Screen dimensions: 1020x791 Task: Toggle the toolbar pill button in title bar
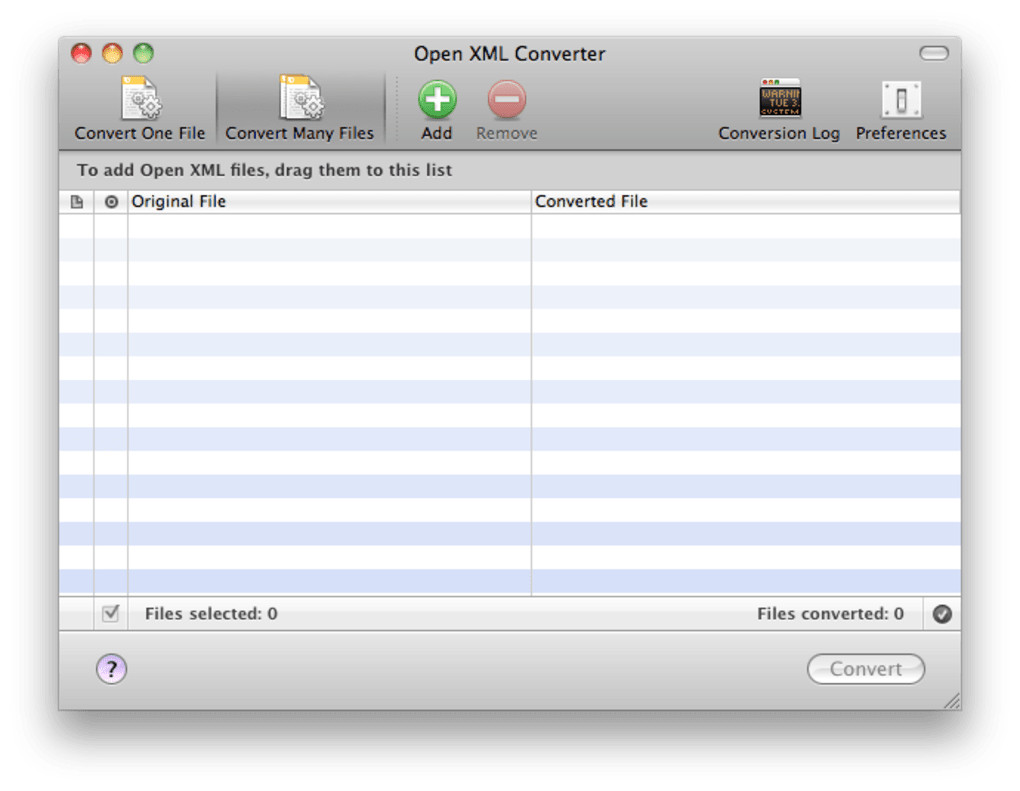pos(934,53)
